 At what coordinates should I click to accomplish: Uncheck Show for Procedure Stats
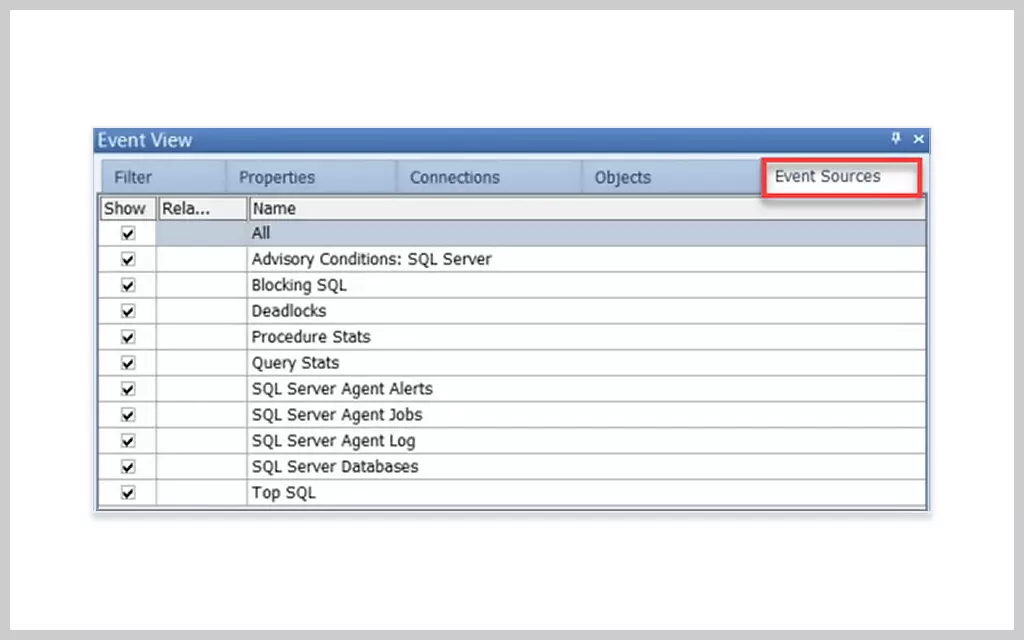(x=127, y=337)
